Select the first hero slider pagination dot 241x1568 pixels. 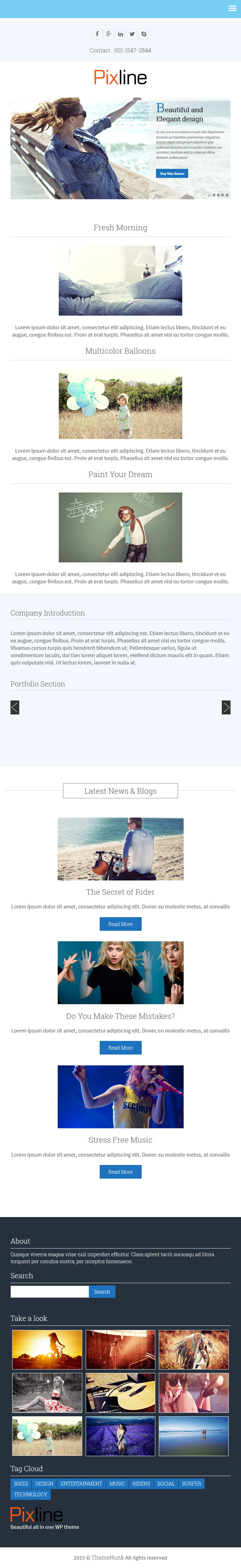[210, 195]
